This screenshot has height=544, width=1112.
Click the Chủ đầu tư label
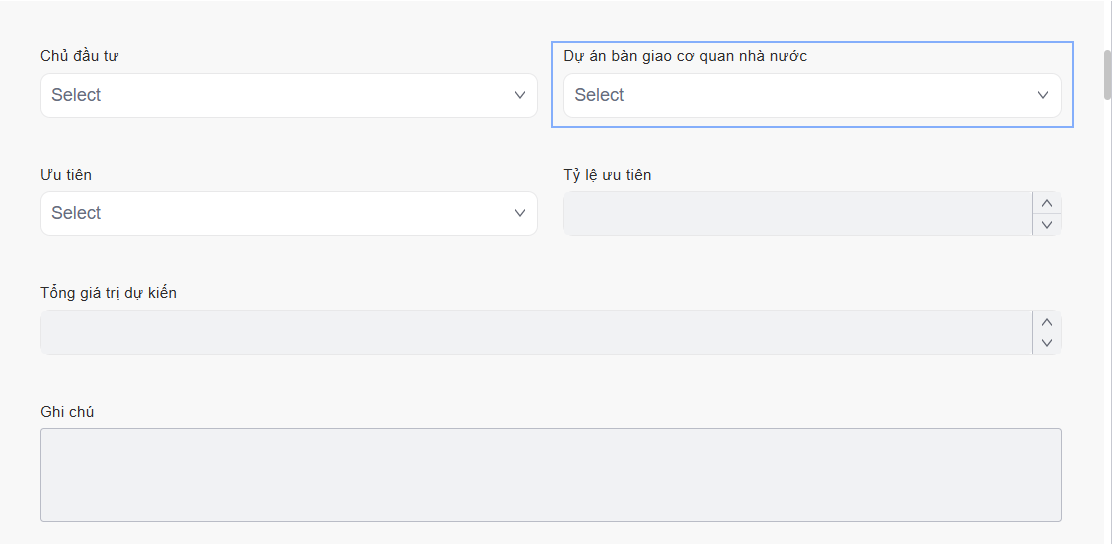coord(79,56)
